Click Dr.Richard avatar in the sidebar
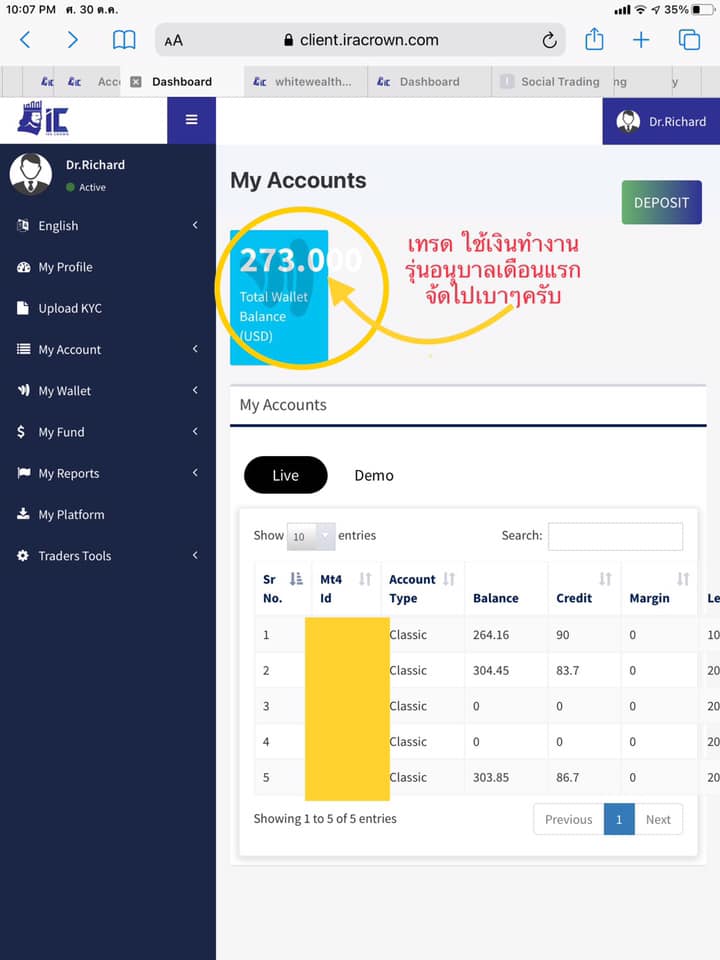Viewport: 720px width, 960px height. click(31, 174)
